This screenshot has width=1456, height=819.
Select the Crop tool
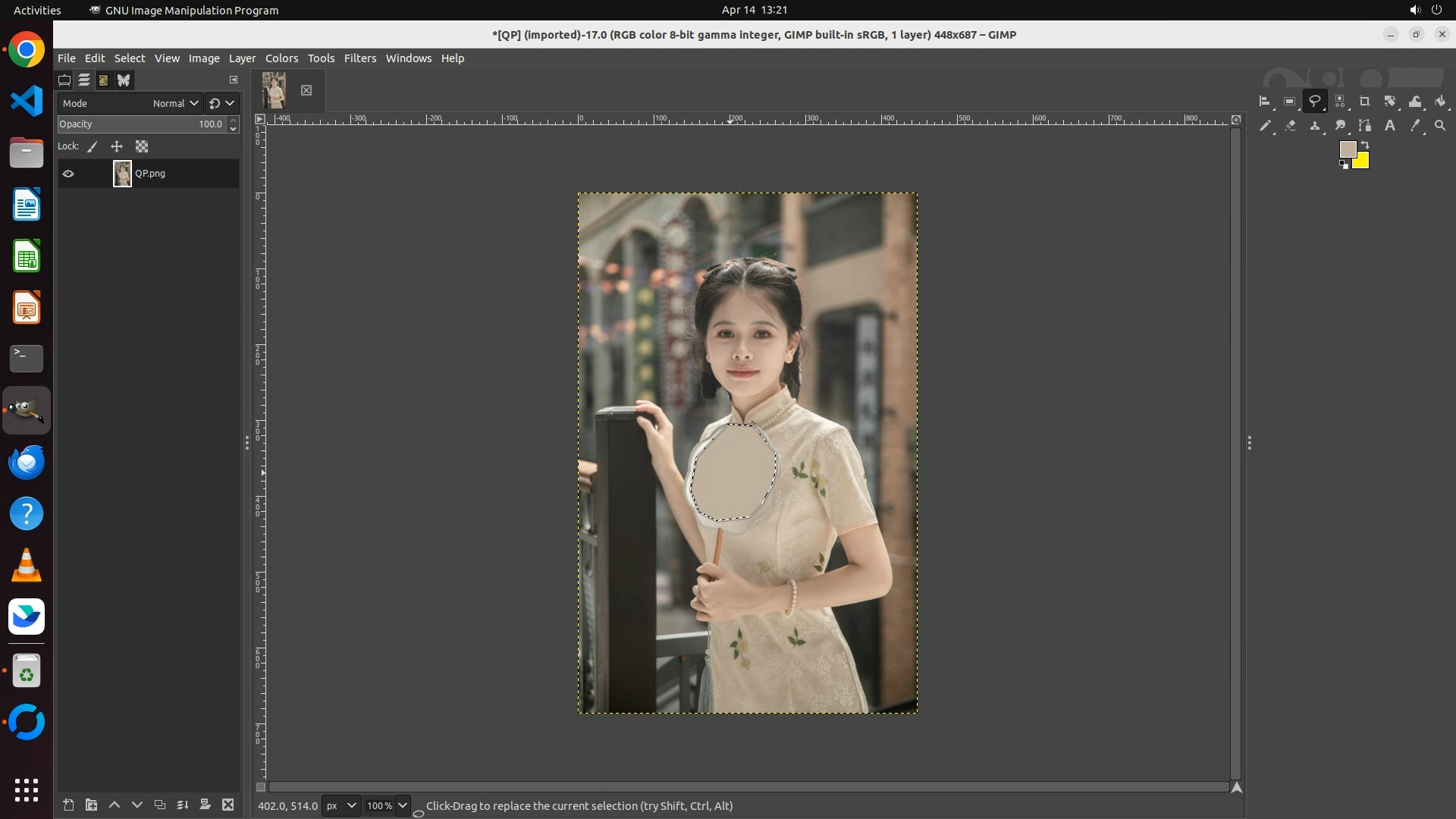pyautogui.click(x=1365, y=102)
